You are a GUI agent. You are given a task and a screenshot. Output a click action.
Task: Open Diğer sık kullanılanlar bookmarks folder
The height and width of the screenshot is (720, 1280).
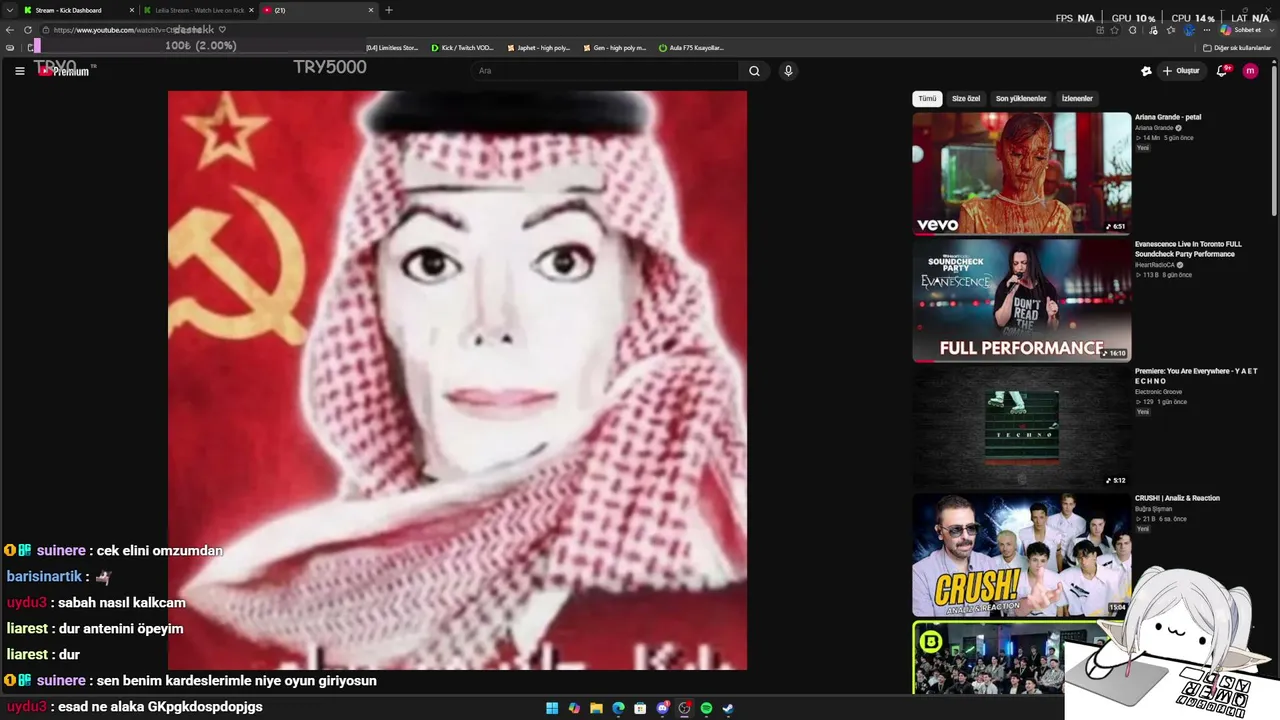click(1237, 48)
